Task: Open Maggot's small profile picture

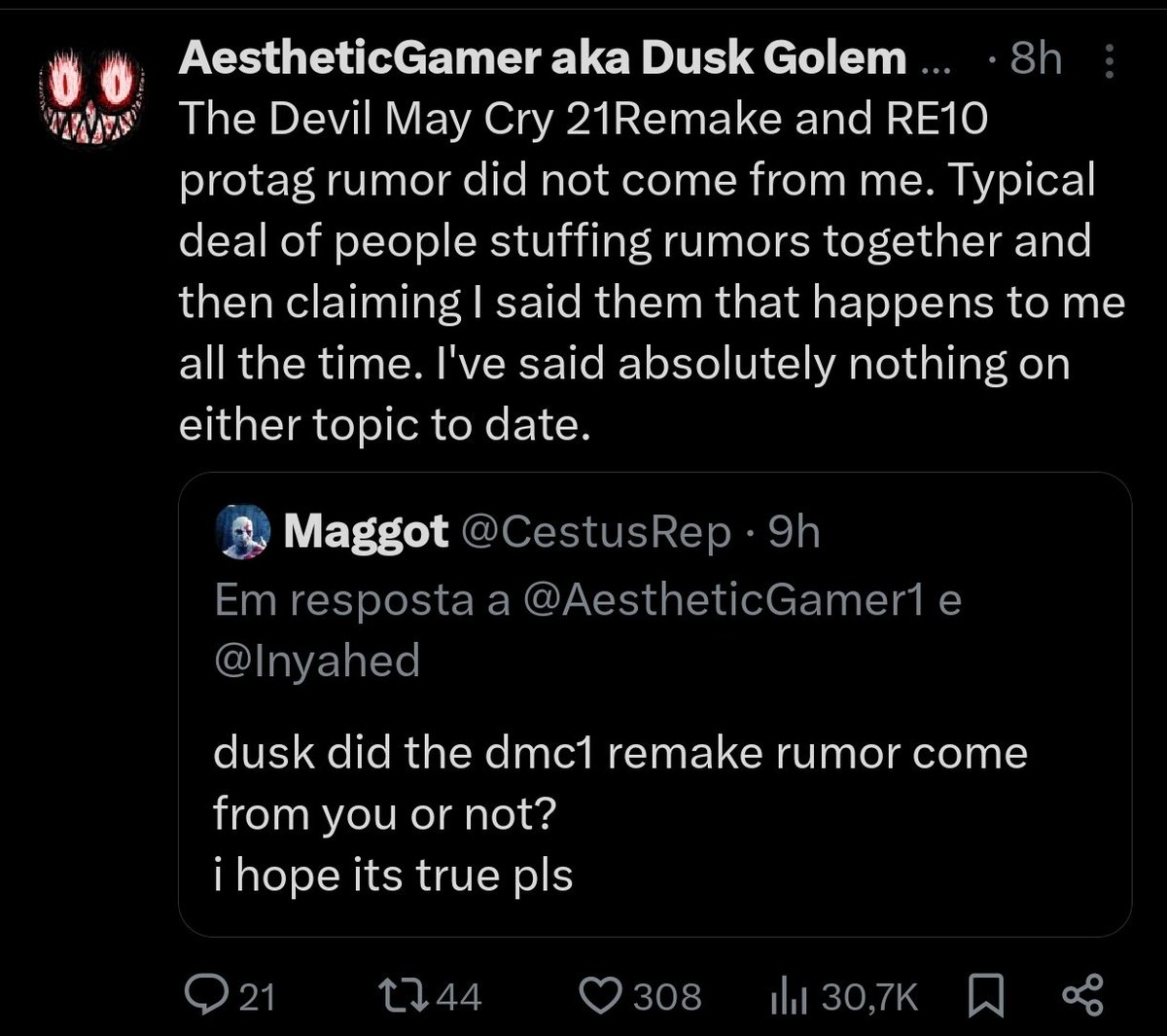Action: click(x=244, y=532)
